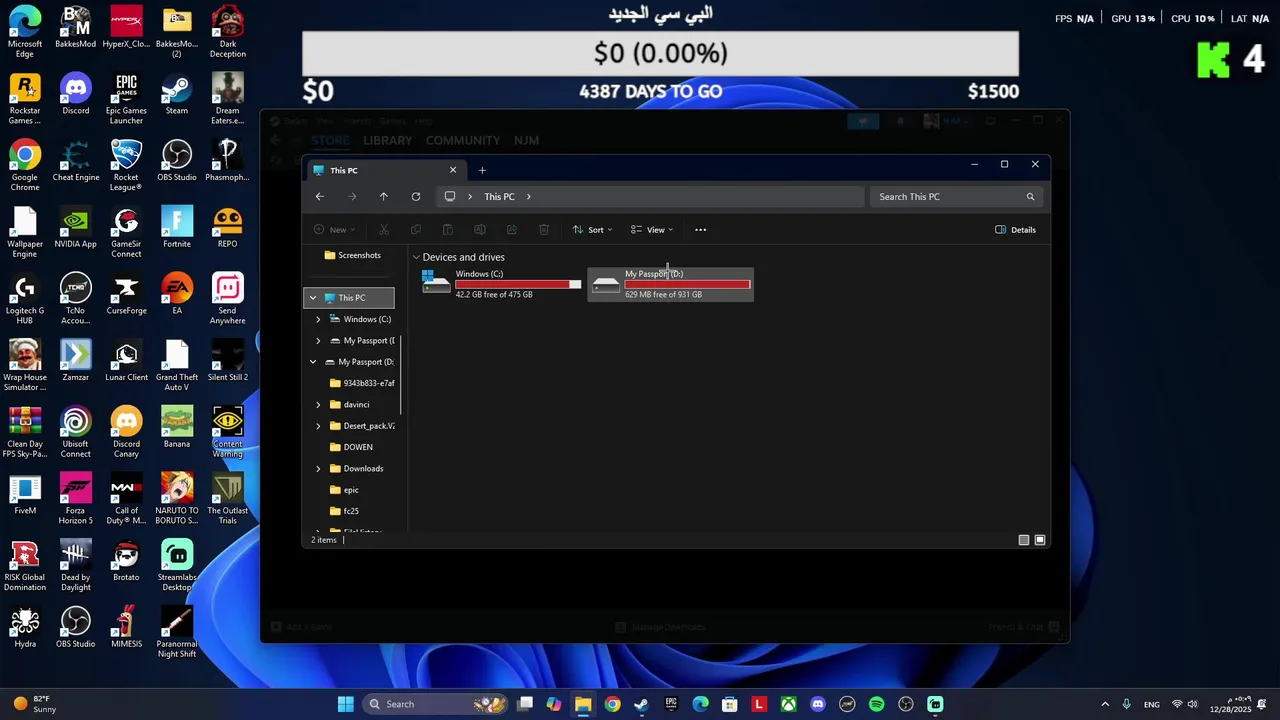This screenshot has width=1280, height=720.
Task: Collapse expanded My Passport (D:) tree node
Action: tap(313, 362)
